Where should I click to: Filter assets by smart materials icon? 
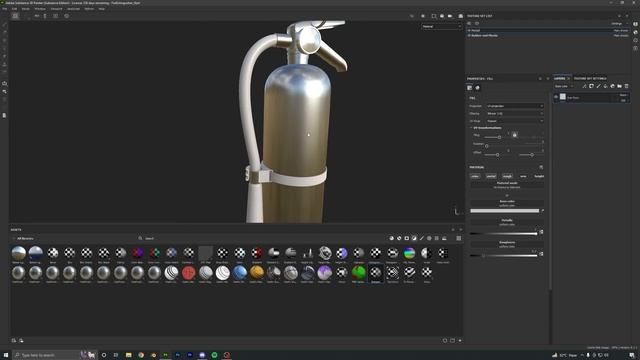[399, 238]
